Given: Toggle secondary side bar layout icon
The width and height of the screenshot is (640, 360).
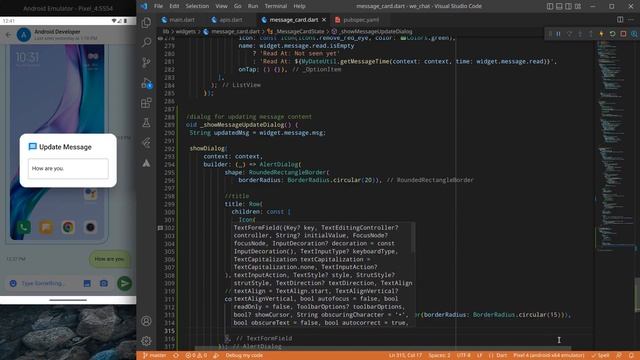Looking at the screenshot, I should coord(569,6).
